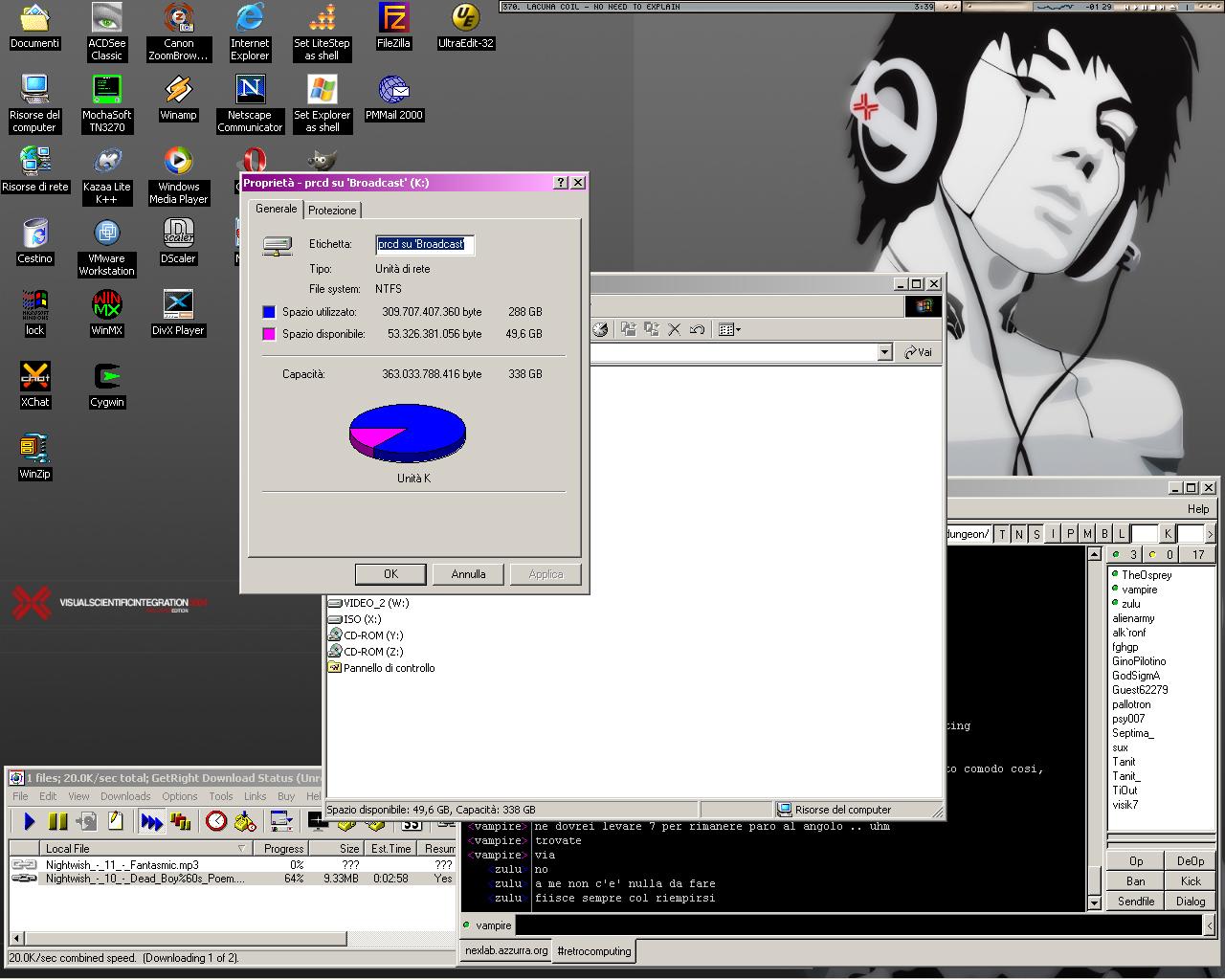Click the yellow telephone dial-up icon in GetRight
1225x980 pixels.
[245, 821]
